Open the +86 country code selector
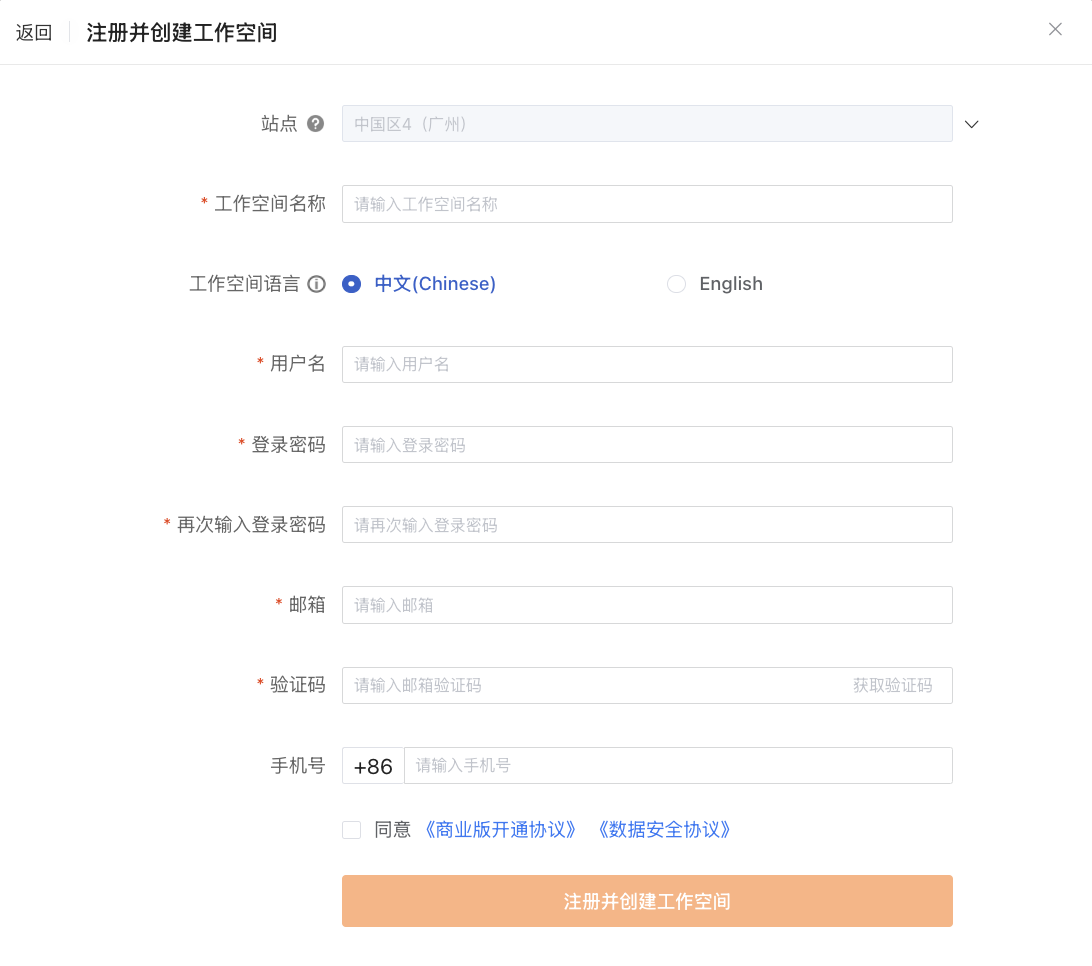The image size is (1092, 966). pyautogui.click(x=373, y=766)
